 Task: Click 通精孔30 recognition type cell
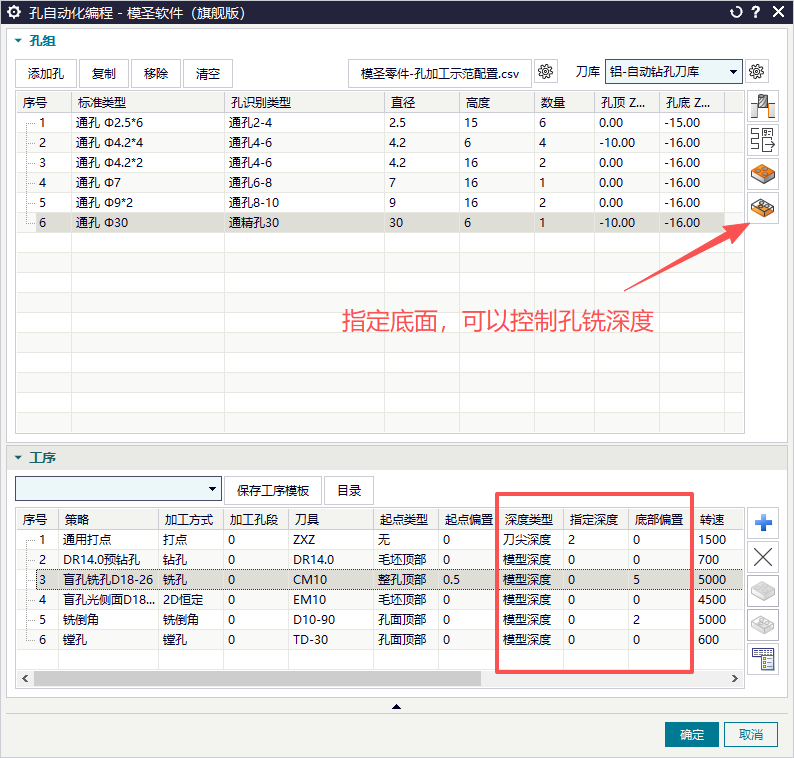tap(304, 223)
